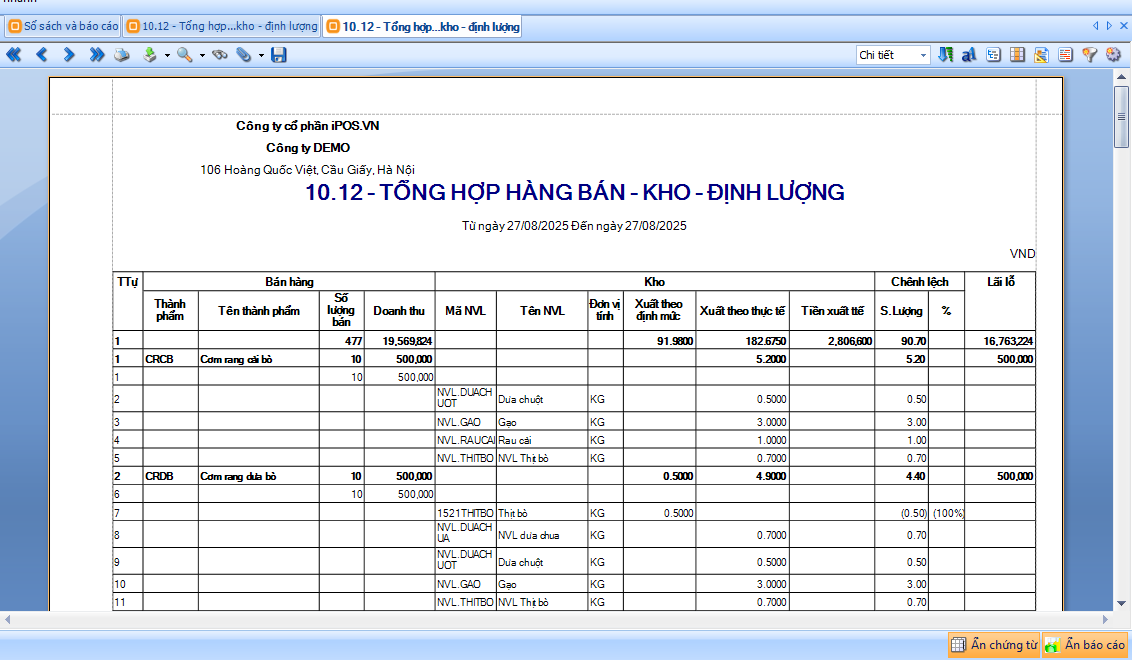Save the report with floppy disk icon
Image resolution: width=1132 pixels, height=660 pixels.
point(278,55)
